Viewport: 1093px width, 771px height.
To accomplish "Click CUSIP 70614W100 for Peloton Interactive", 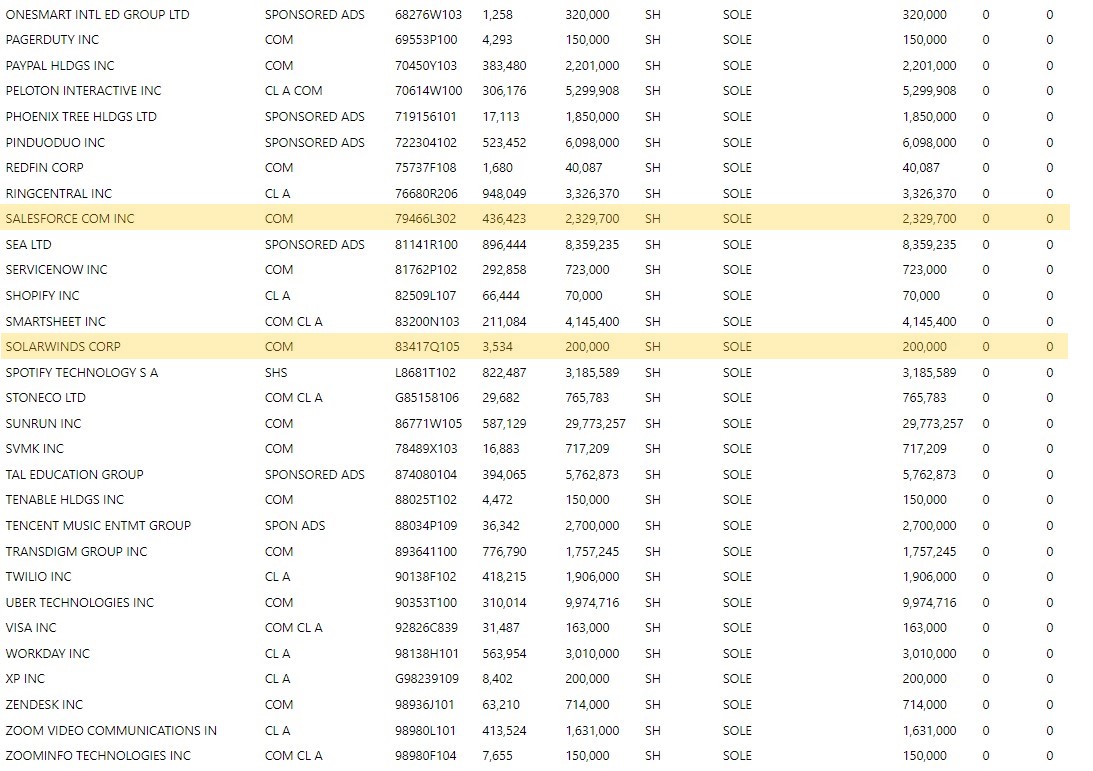I will tap(426, 91).
